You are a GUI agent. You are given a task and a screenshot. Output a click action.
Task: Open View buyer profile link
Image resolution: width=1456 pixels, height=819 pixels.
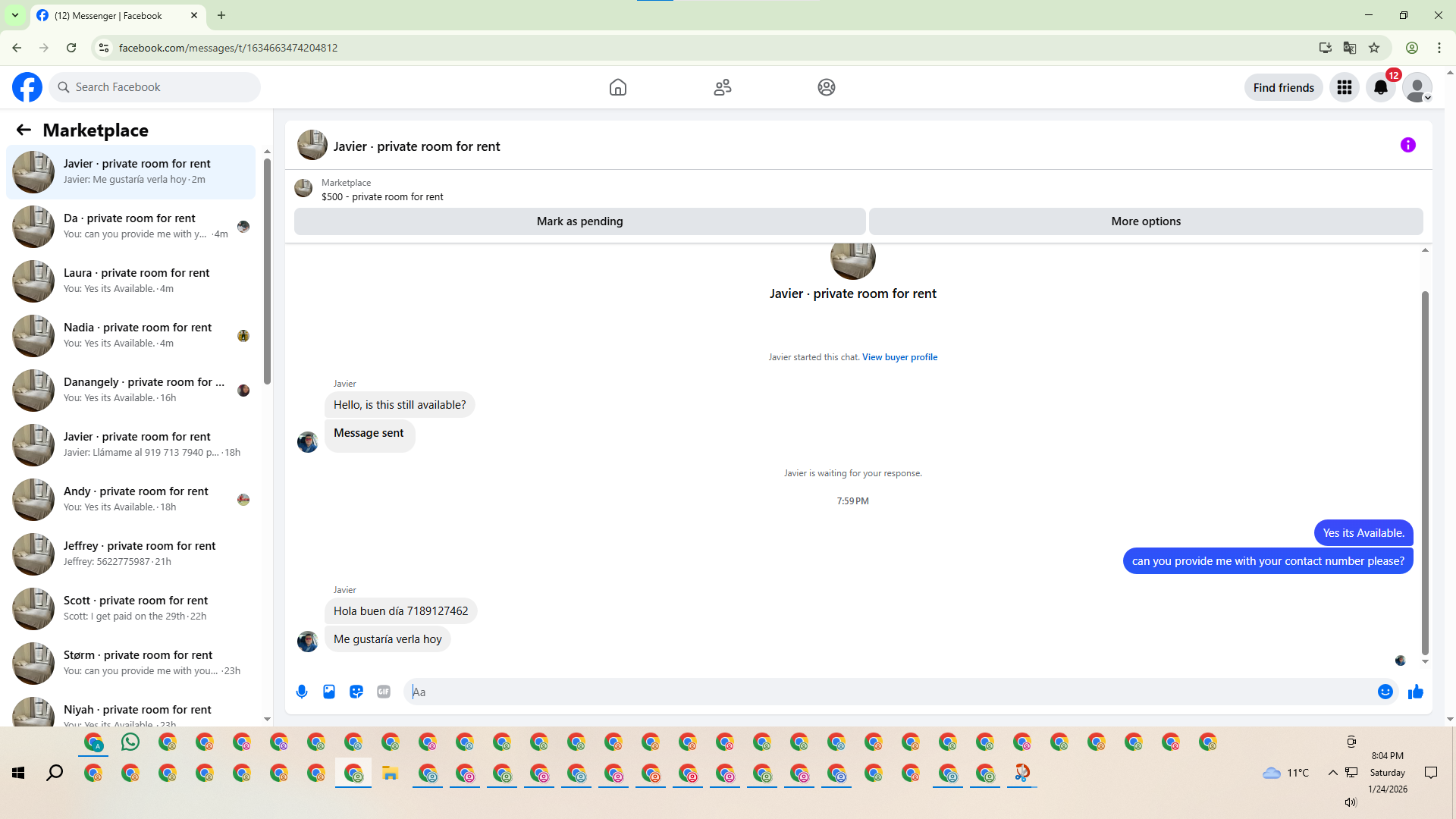tap(899, 357)
